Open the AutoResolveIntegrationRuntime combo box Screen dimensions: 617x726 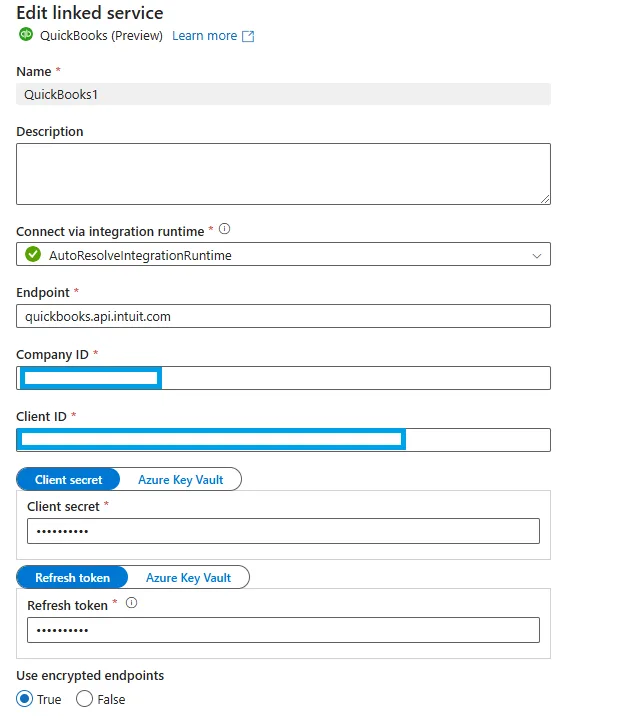click(283, 254)
